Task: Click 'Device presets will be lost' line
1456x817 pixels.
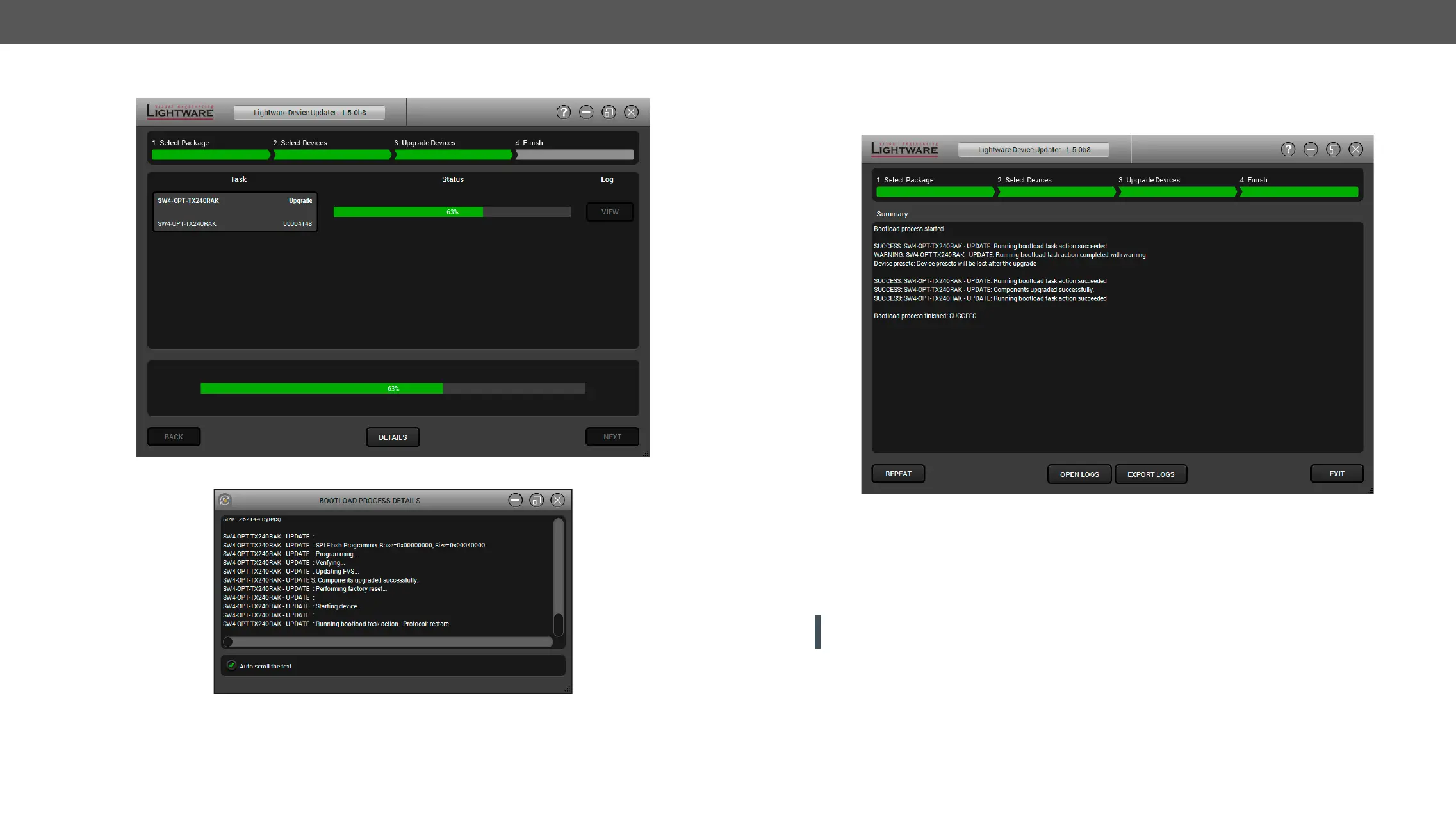Action: 955,263
